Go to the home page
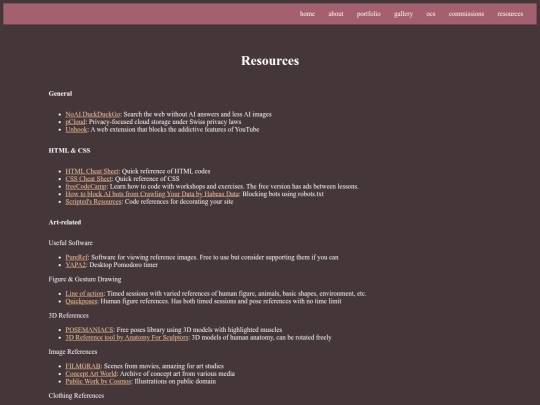 (x=307, y=14)
